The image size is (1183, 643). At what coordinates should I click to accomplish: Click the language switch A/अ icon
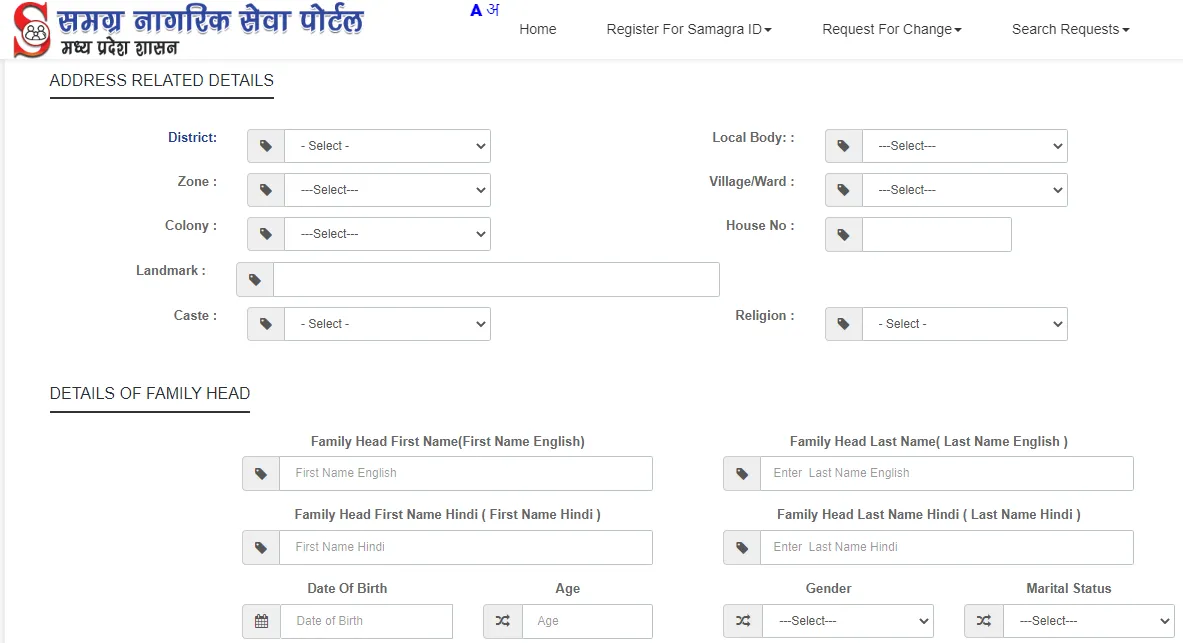[x=484, y=10]
